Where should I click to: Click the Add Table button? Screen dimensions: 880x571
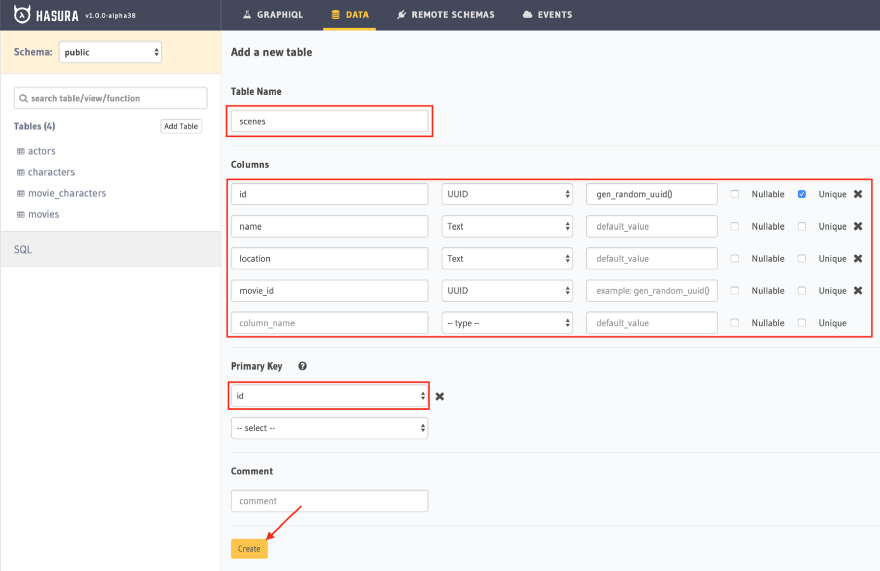coord(181,126)
